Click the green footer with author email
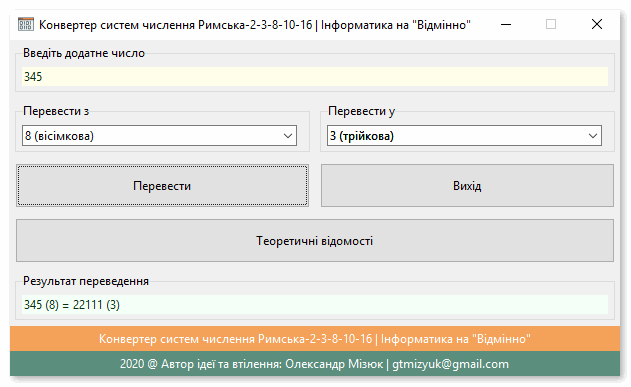 (315, 364)
